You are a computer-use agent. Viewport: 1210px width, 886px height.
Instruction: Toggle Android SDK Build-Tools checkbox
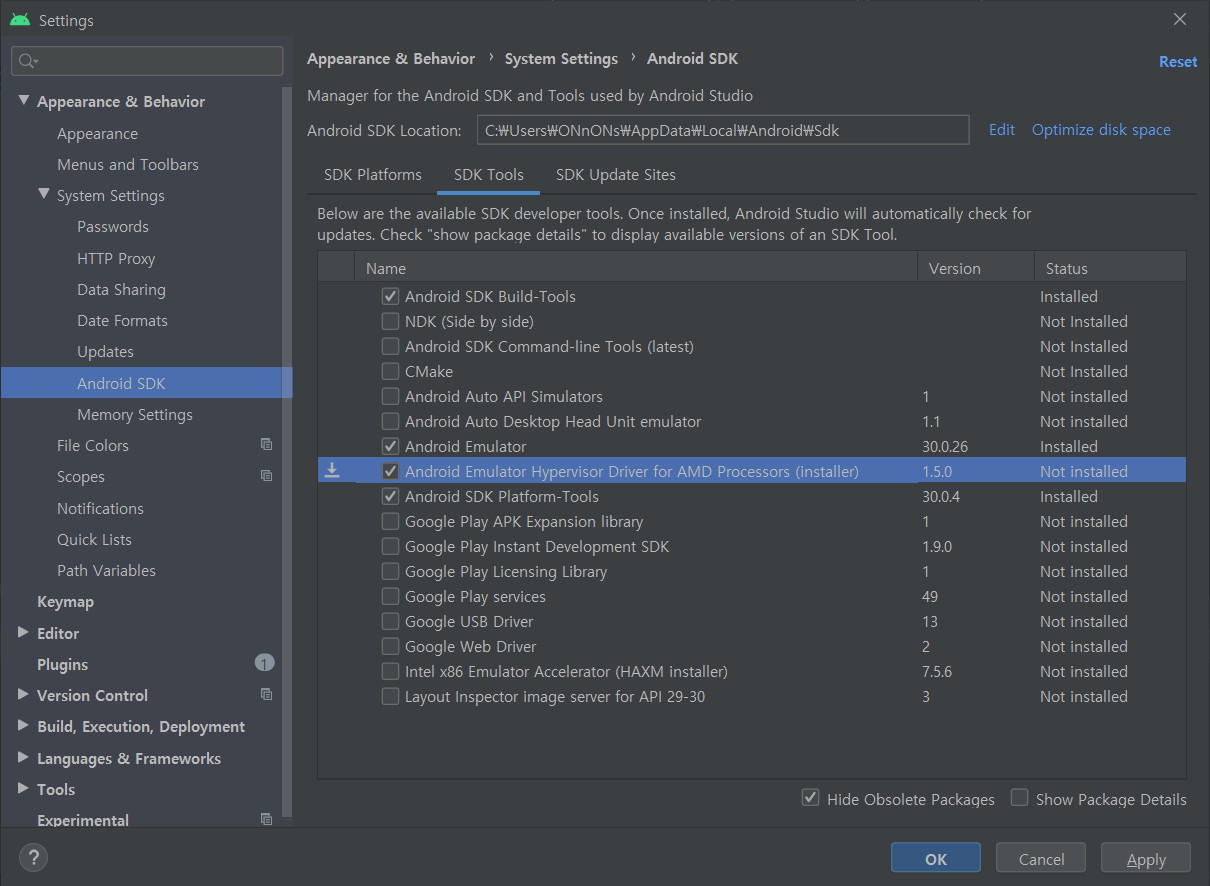point(390,296)
